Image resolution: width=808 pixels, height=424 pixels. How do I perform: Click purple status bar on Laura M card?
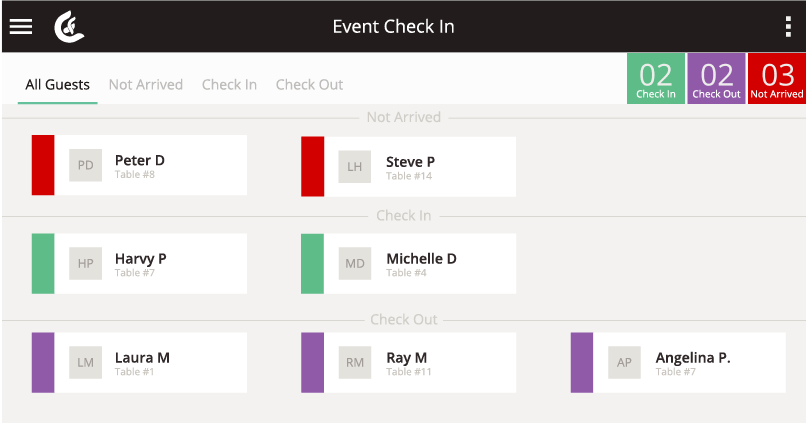click(43, 363)
